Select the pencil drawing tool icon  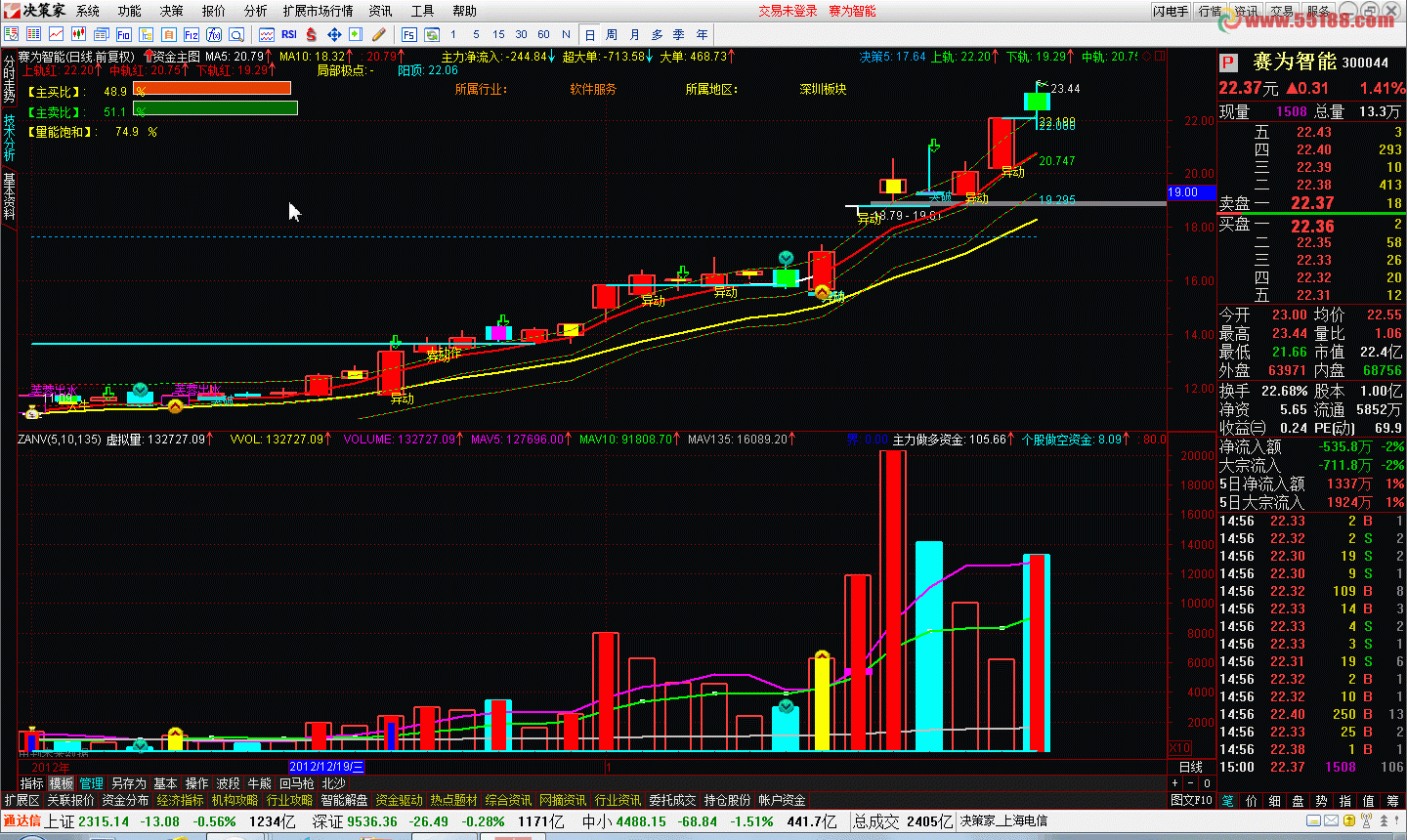tap(378, 34)
